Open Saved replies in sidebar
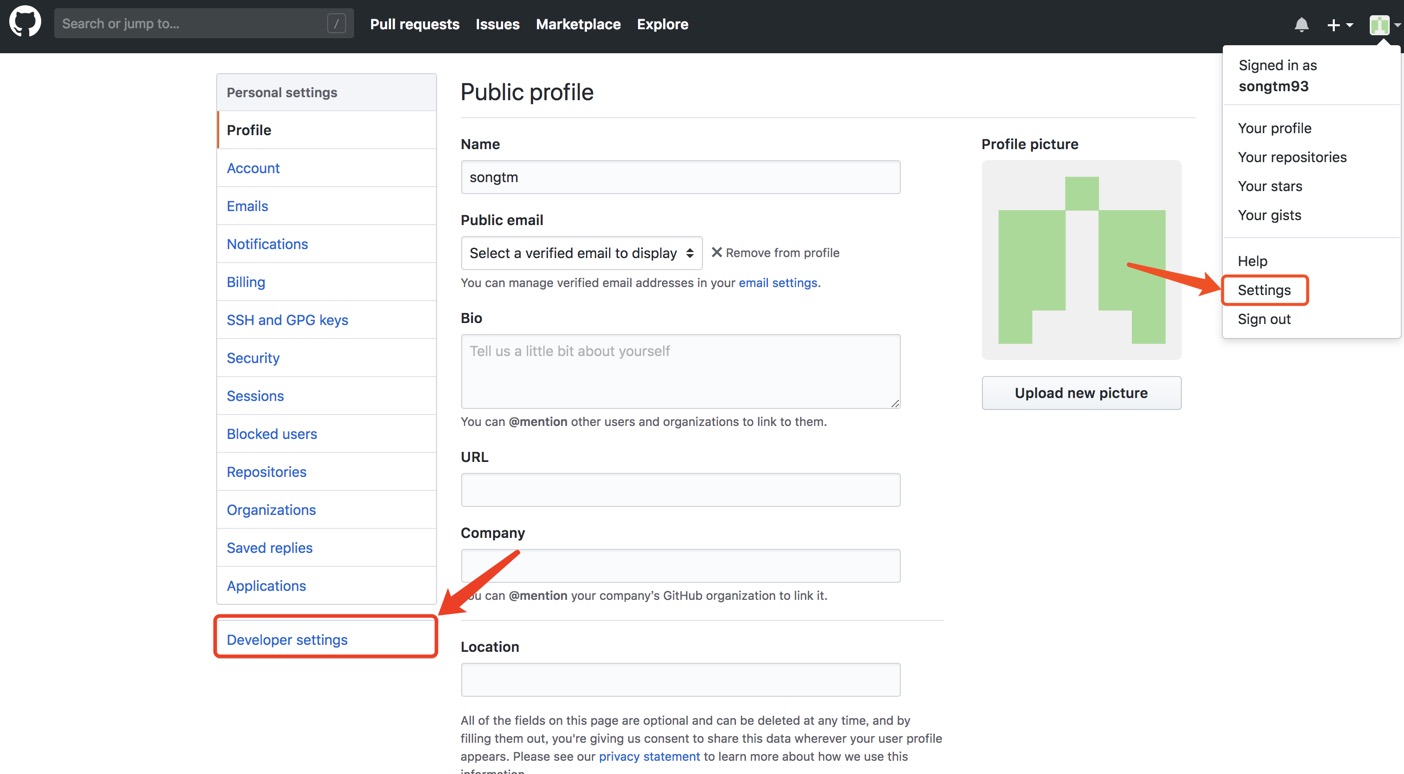The height and width of the screenshot is (774, 1404). point(326,548)
